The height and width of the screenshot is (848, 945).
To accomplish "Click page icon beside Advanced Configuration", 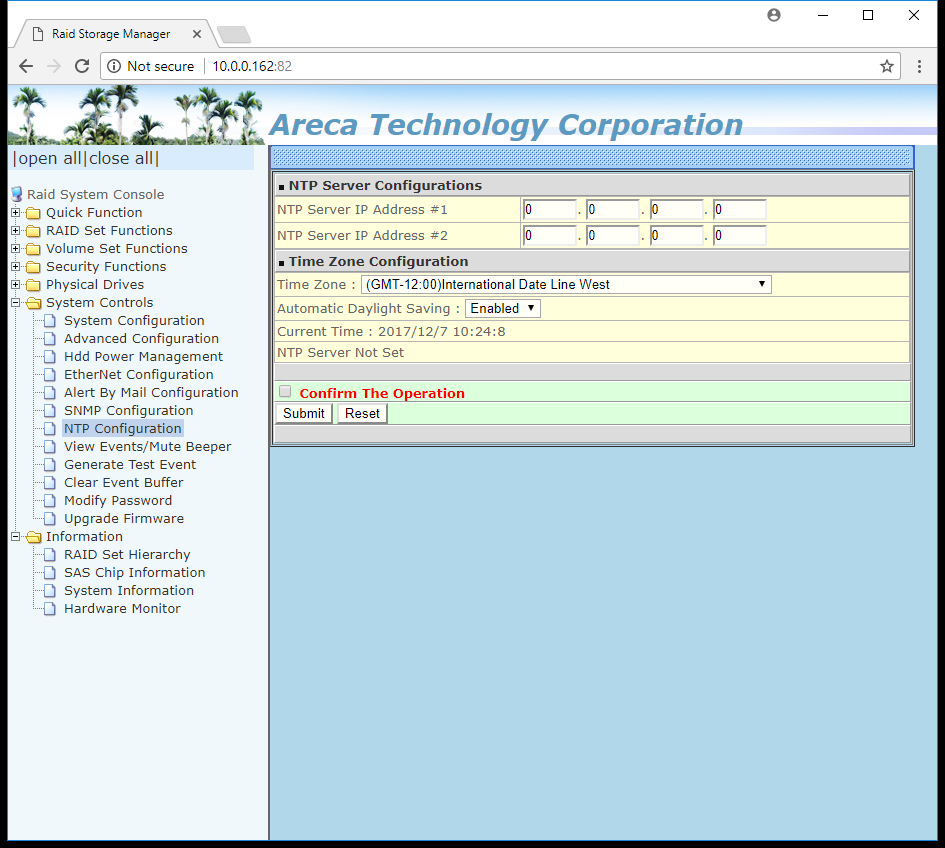I will [50, 339].
